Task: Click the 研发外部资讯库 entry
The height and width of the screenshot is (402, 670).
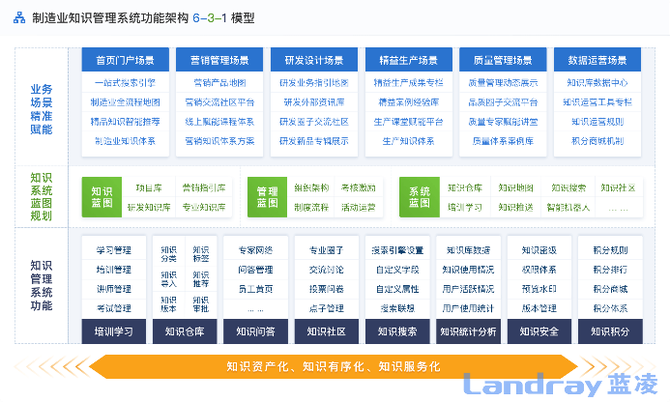Action: click(x=314, y=102)
